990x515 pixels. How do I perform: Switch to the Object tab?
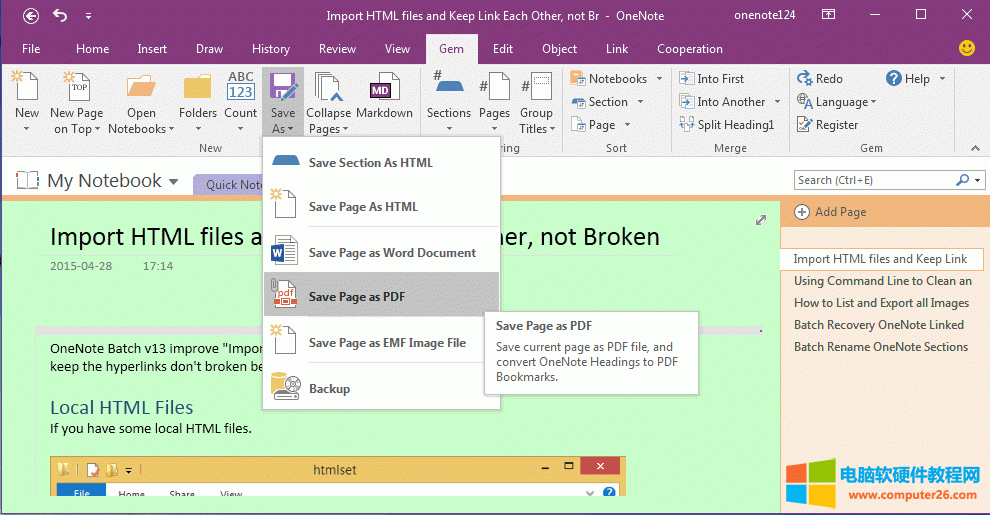click(x=559, y=49)
